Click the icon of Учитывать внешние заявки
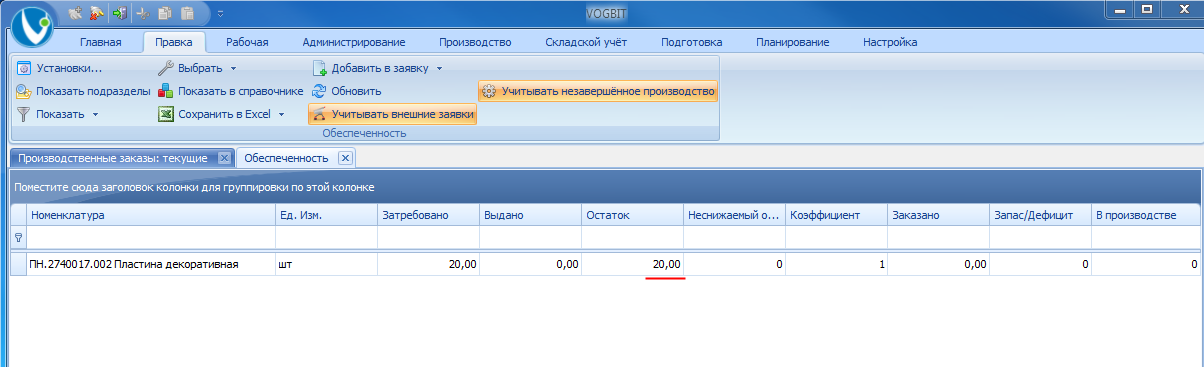This screenshot has width=1204, height=367. 320,114
